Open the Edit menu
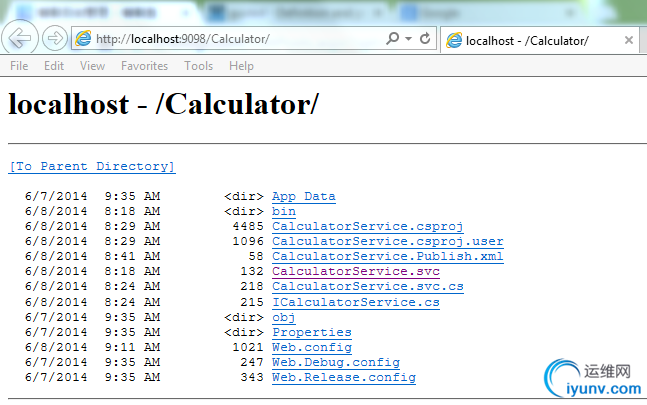 (x=54, y=66)
